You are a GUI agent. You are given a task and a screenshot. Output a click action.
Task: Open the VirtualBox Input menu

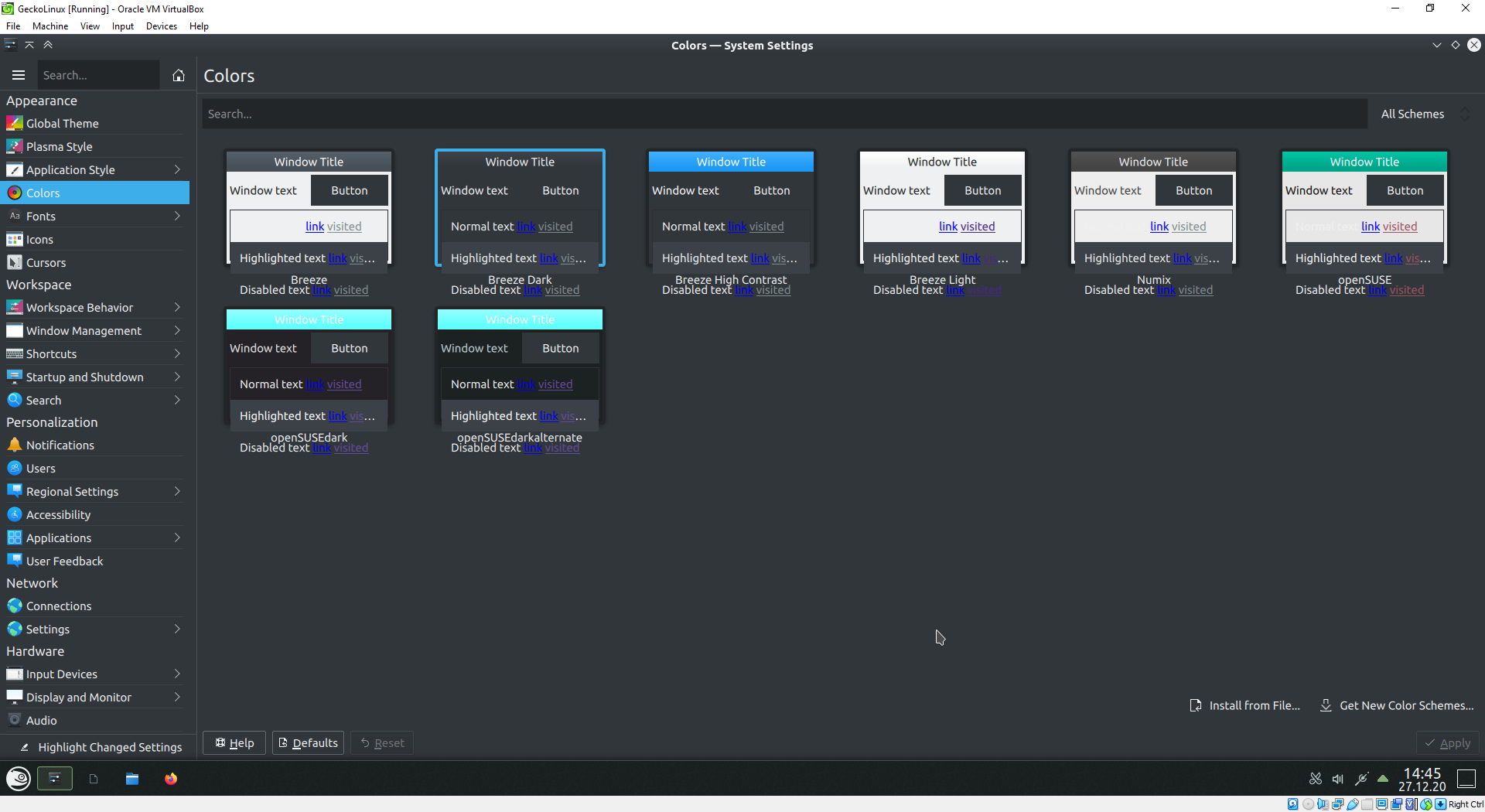[x=123, y=26]
